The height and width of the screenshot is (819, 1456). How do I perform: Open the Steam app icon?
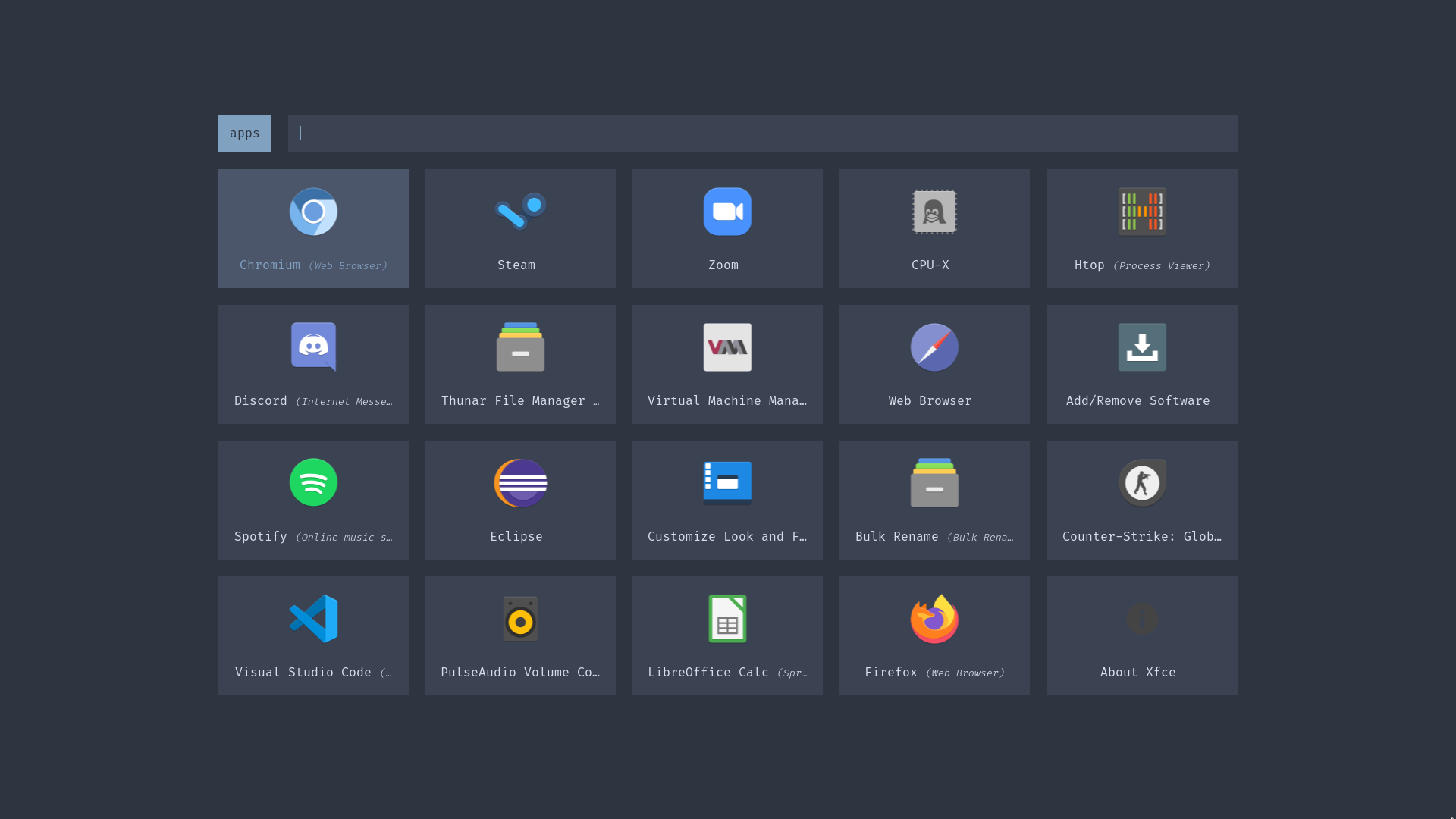tap(520, 212)
